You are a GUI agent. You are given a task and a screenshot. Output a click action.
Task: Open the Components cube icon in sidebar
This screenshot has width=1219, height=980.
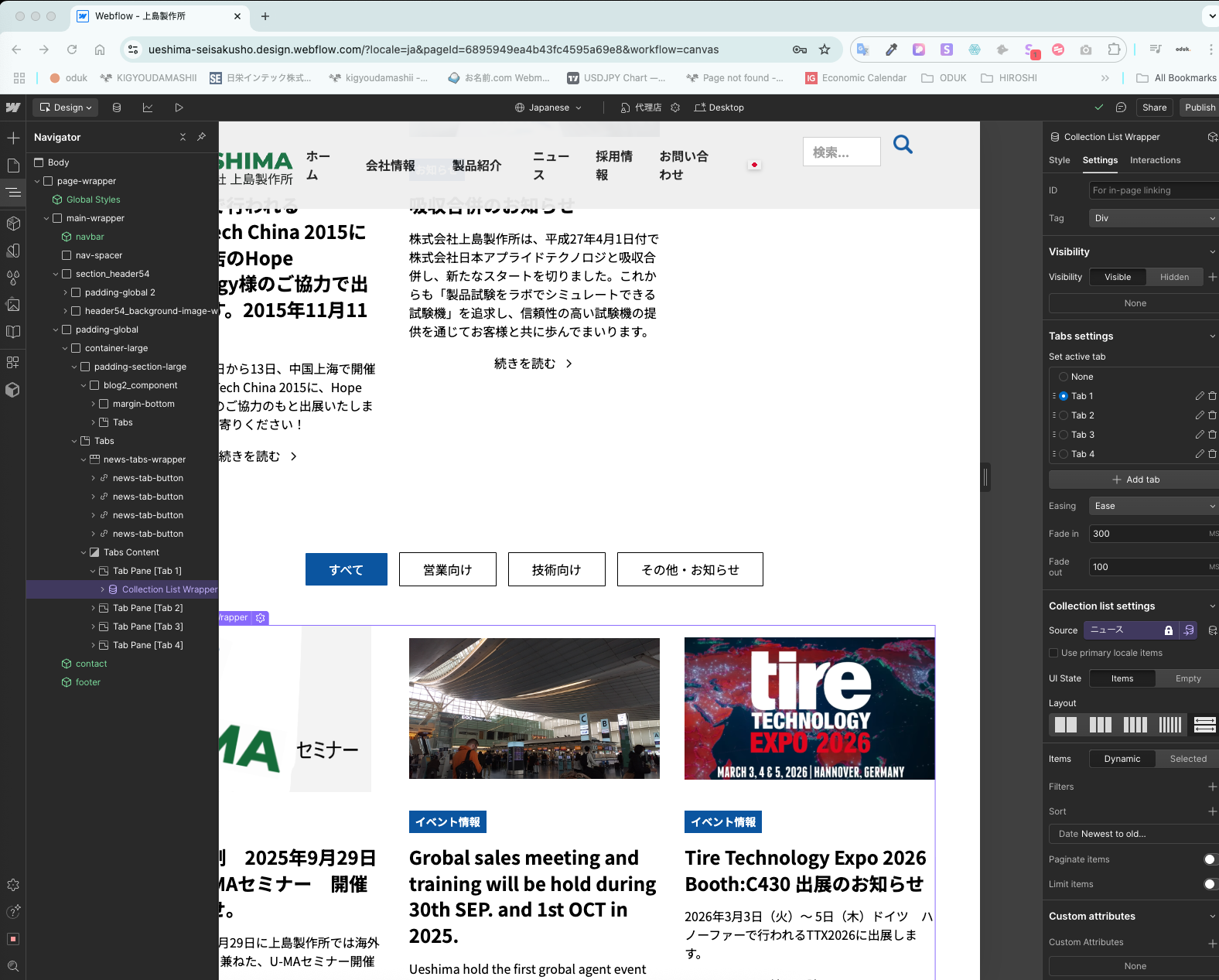[13, 224]
